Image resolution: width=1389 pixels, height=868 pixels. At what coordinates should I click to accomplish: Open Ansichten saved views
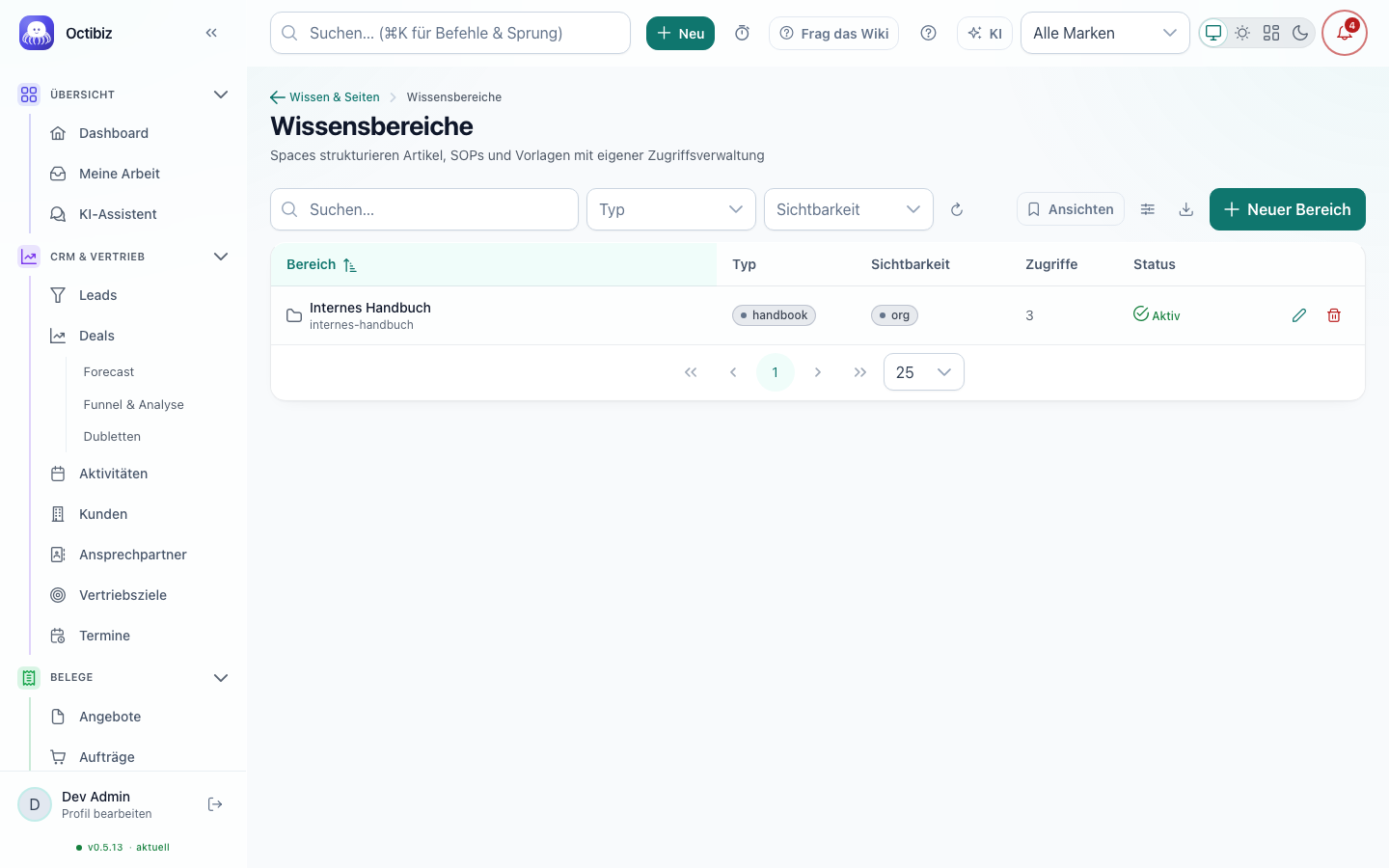(1071, 209)
